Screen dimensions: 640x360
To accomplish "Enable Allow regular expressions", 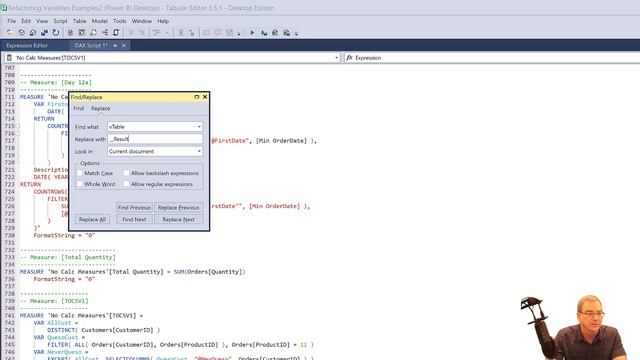I will 127,184.
